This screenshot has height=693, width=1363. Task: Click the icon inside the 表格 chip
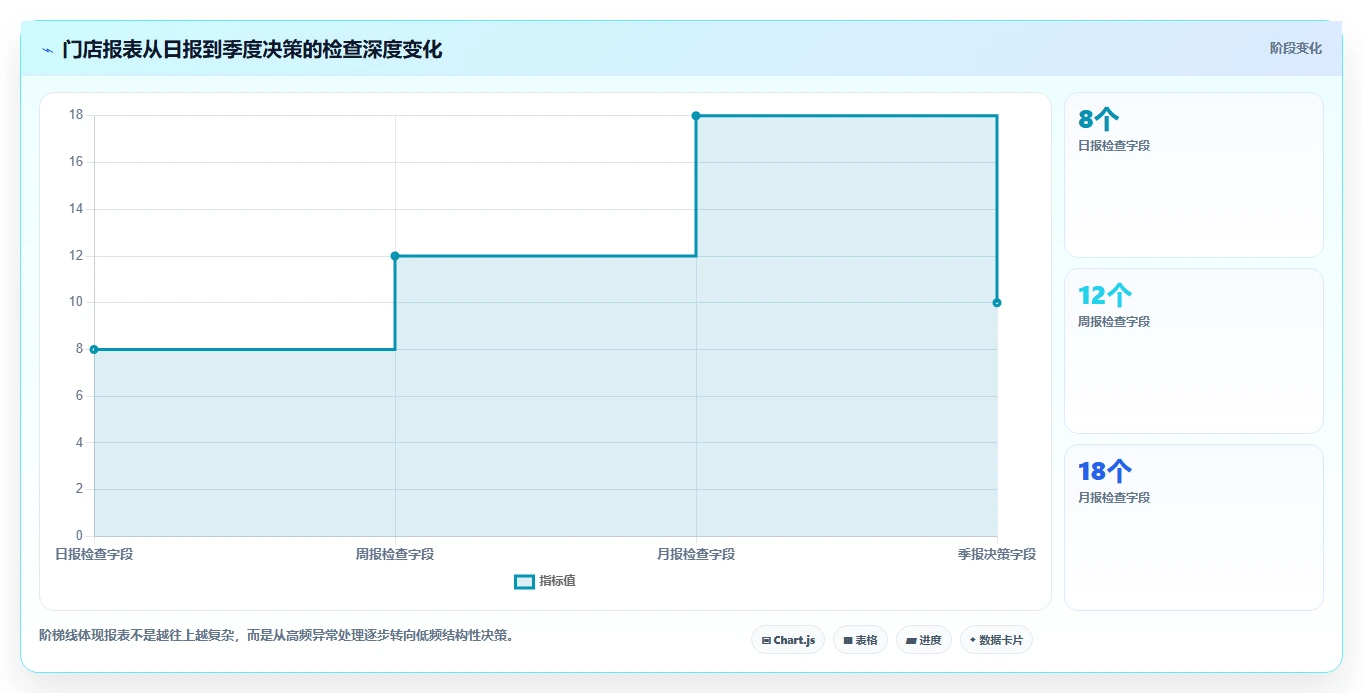coord(848,640)
